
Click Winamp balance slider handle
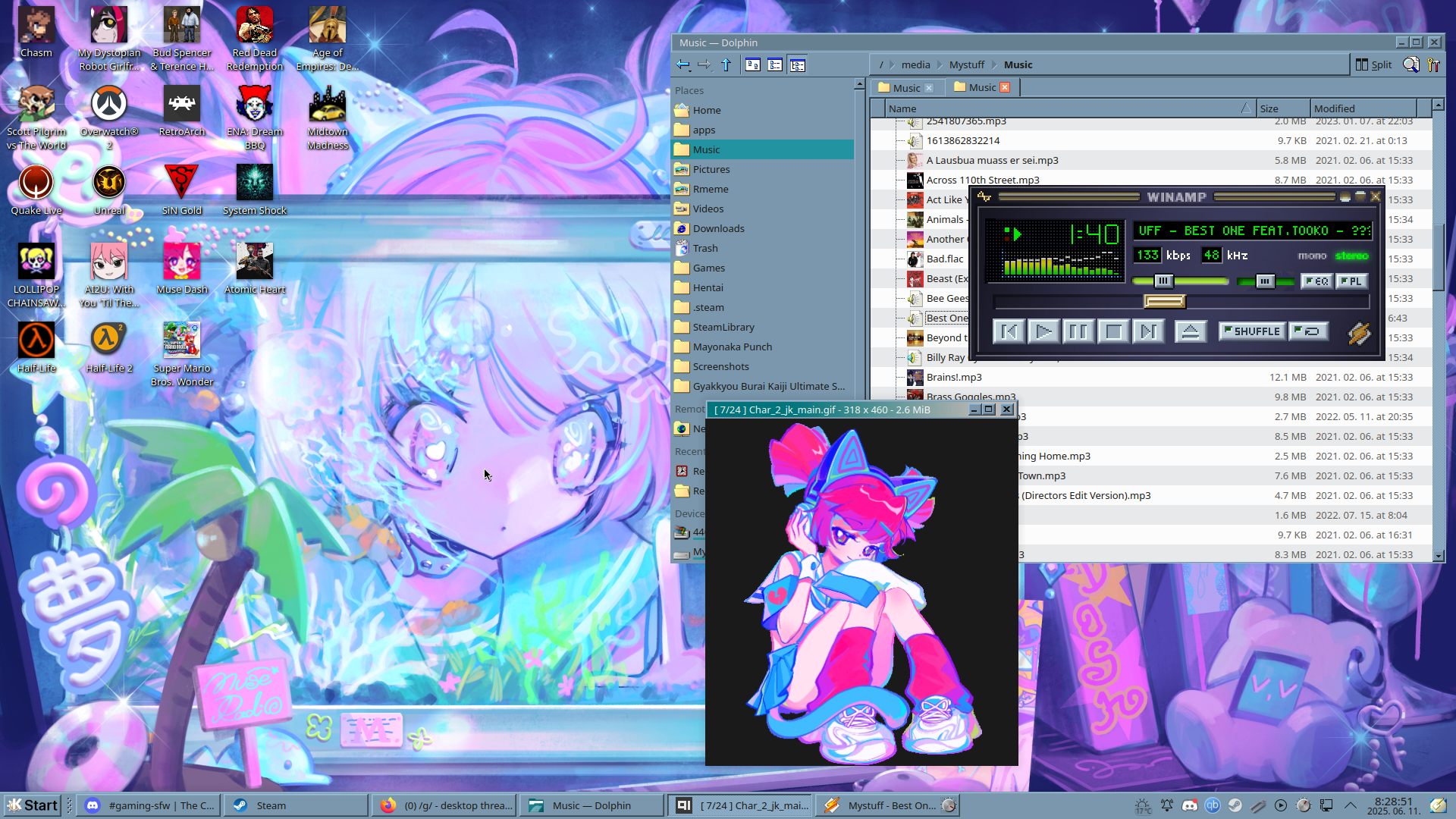pyautogui.click(x=1264, y=281)
